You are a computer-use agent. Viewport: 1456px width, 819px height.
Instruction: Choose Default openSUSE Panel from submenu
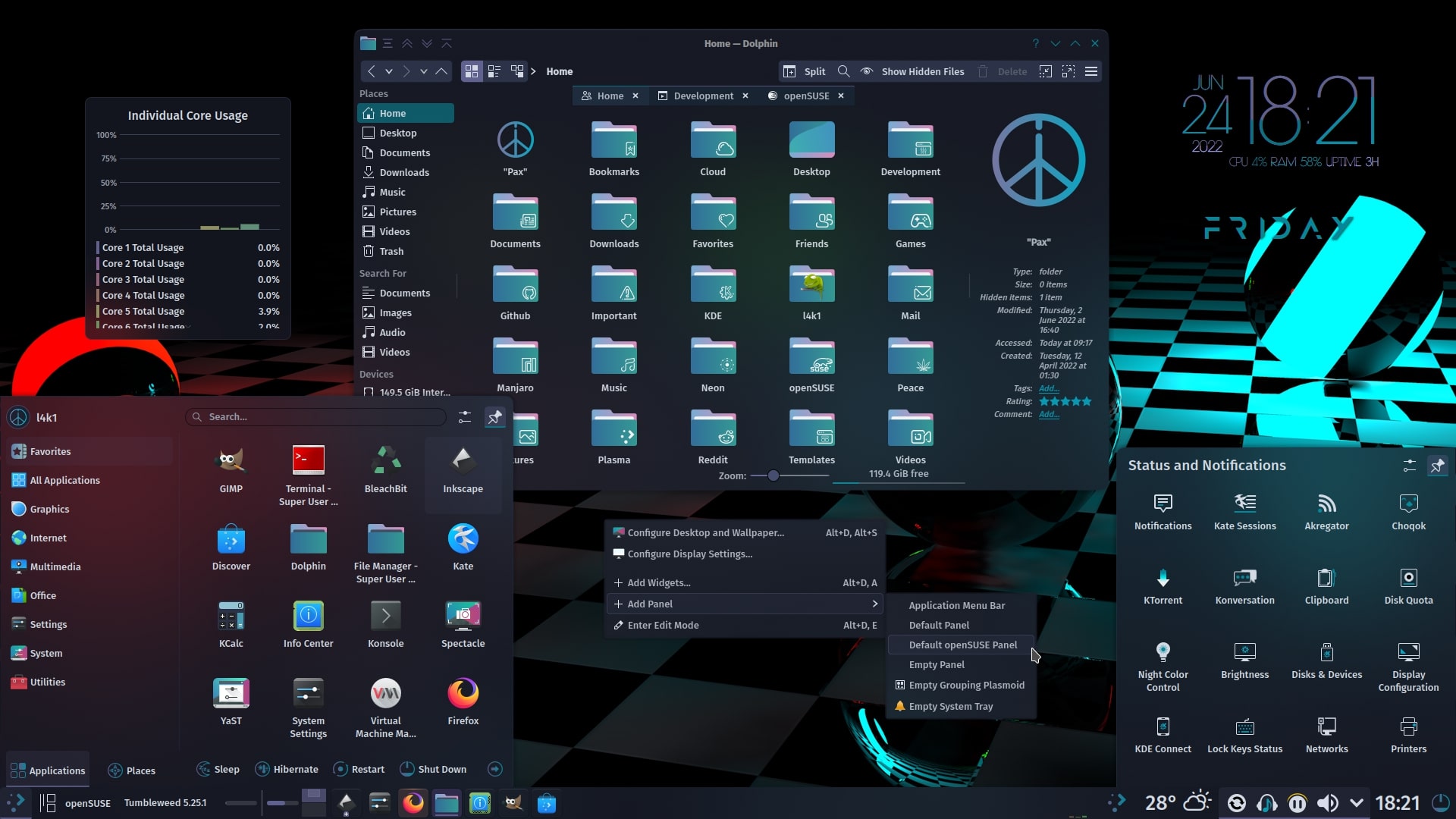[962, 645]
